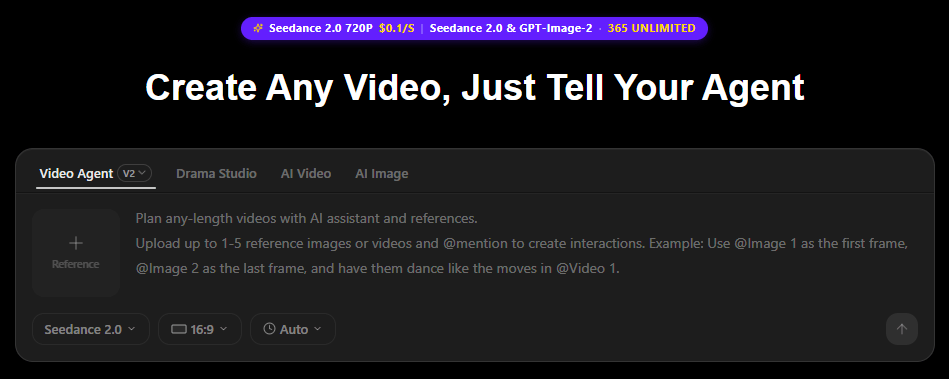Click the sparkle icon in the promo banner

[x=258, y=28]
